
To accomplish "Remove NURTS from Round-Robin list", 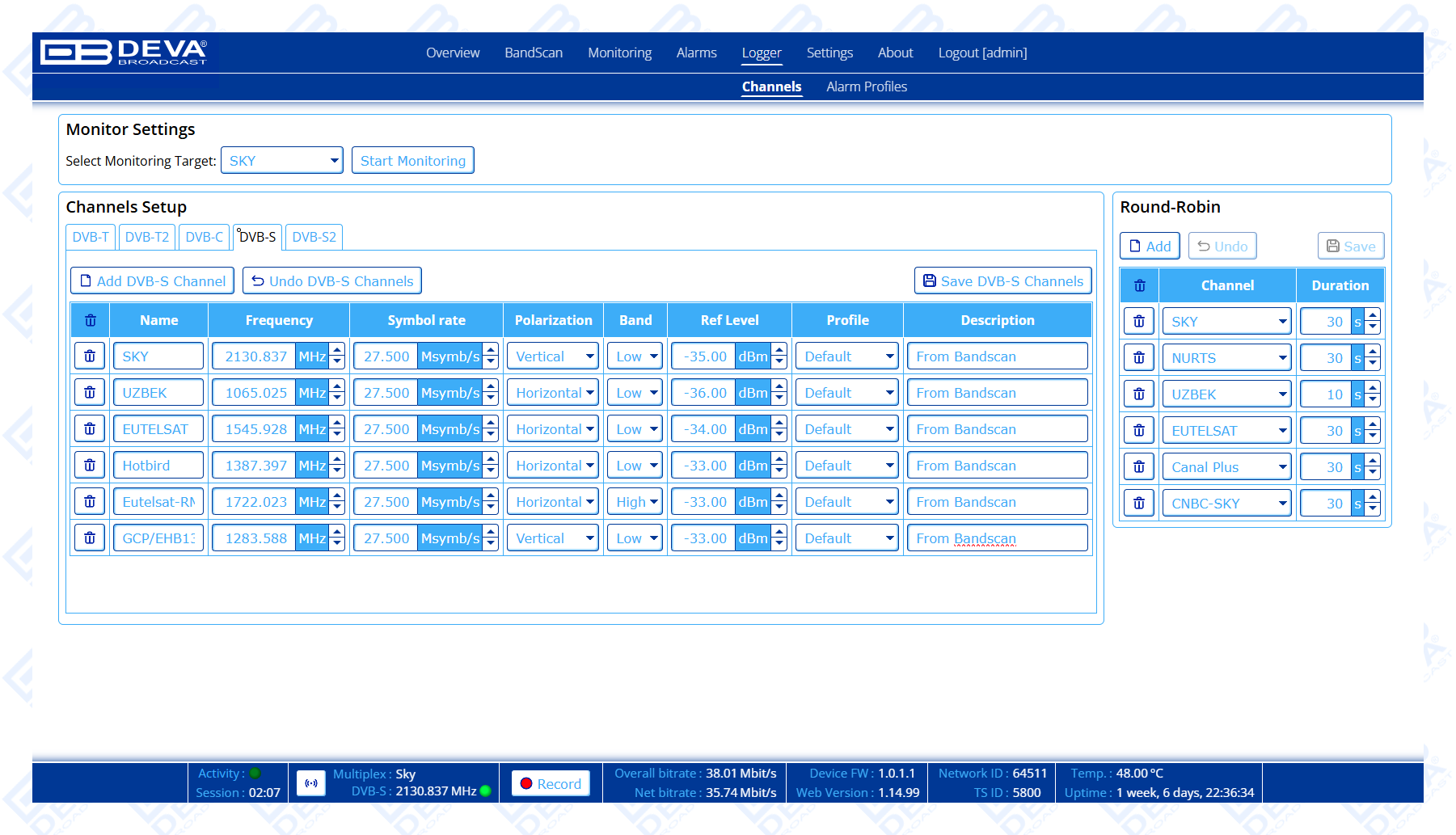I will click(1139, 358).
